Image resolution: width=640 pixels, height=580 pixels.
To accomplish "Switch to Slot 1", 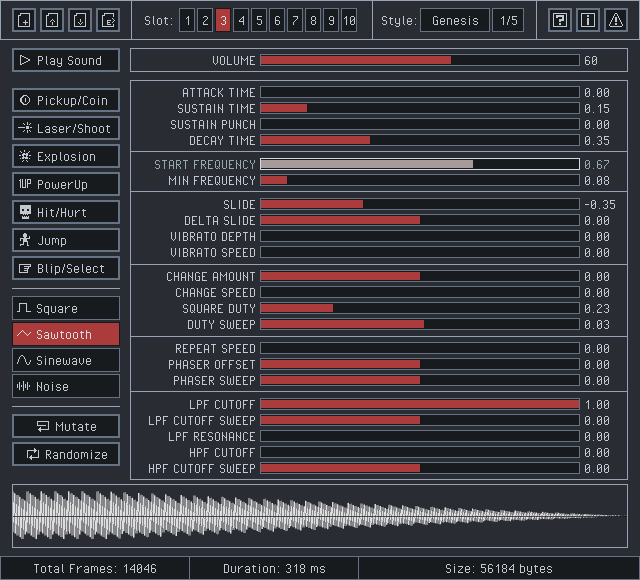I will (187, 20).
